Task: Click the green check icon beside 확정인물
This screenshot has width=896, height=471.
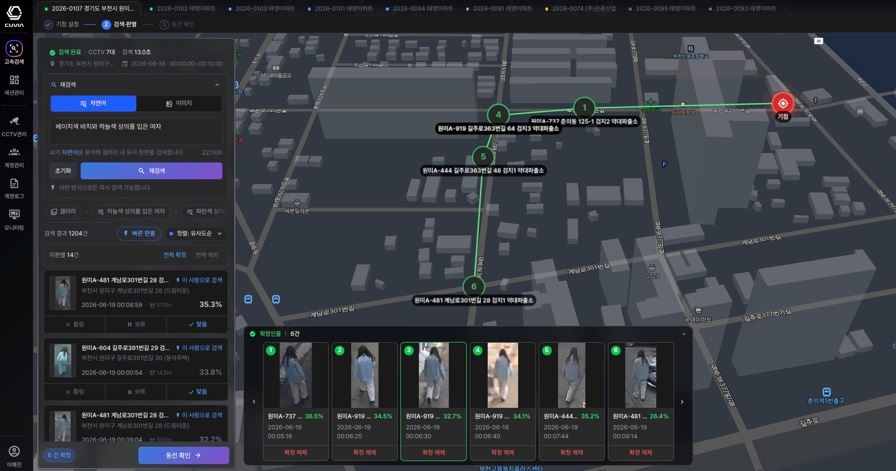Action: coord(253,333)
